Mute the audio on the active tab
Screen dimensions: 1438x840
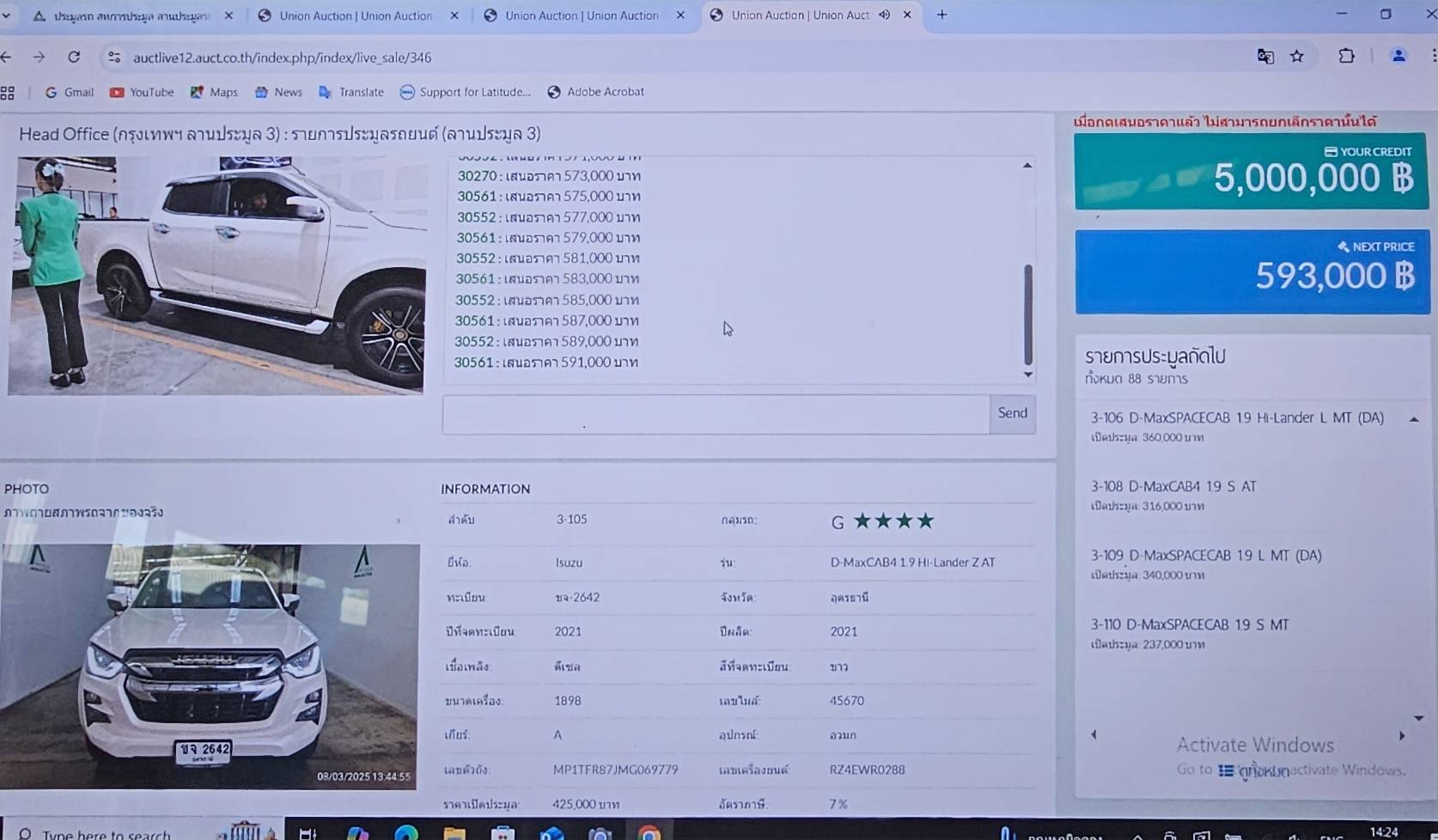tap(884, 15)
